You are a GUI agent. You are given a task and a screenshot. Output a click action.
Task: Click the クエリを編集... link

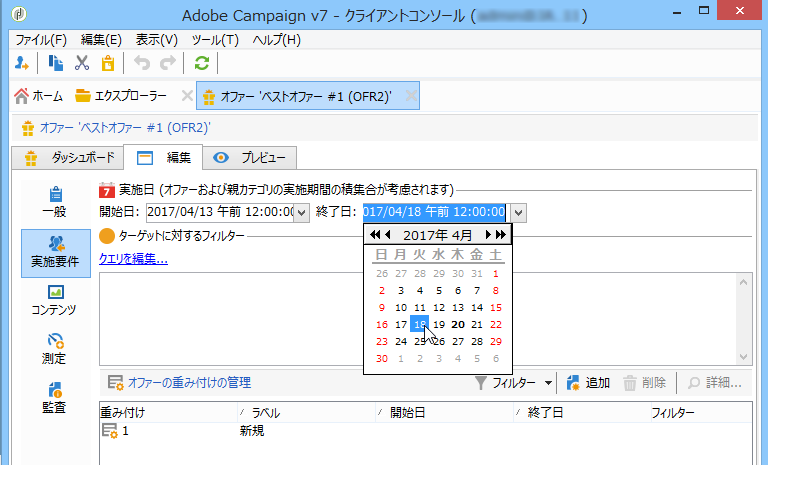(133, 259)
